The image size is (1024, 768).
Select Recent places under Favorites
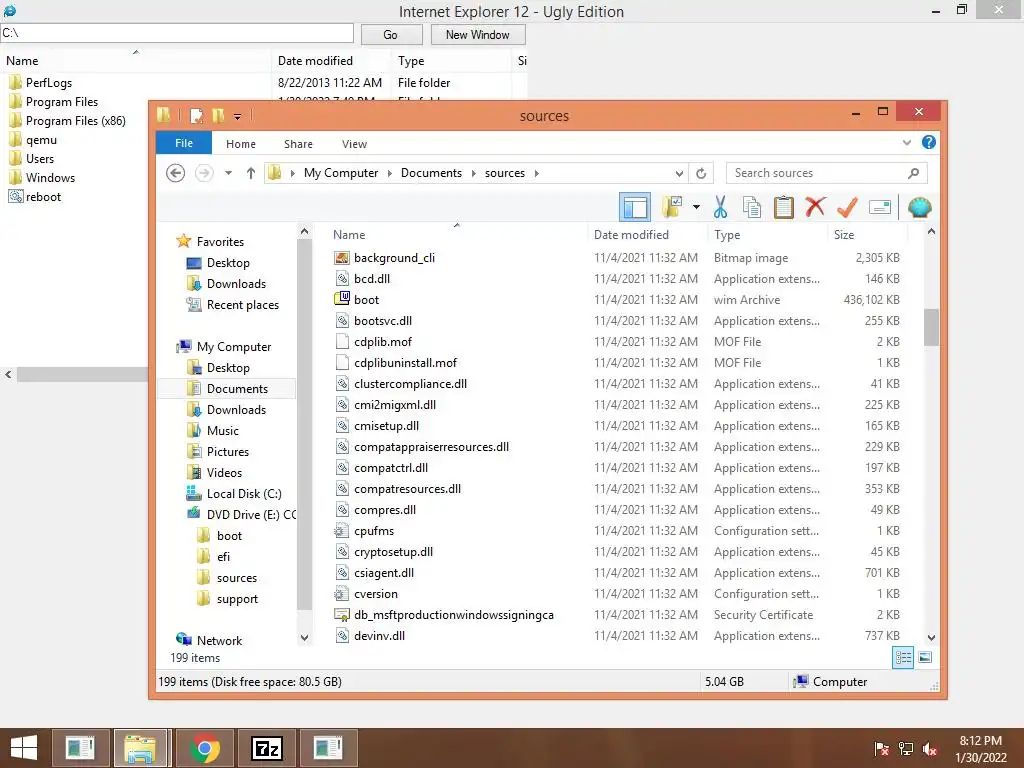coord(242,305)
